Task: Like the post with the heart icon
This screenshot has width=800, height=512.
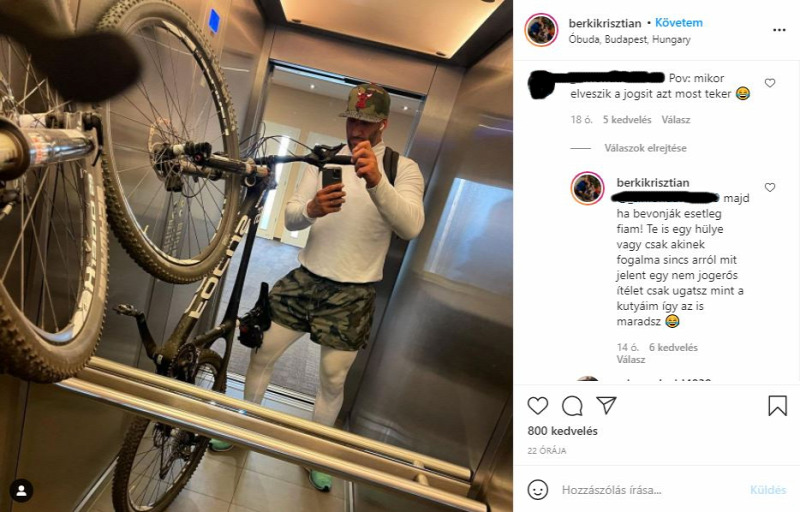Action: click(x=537, y=406)
